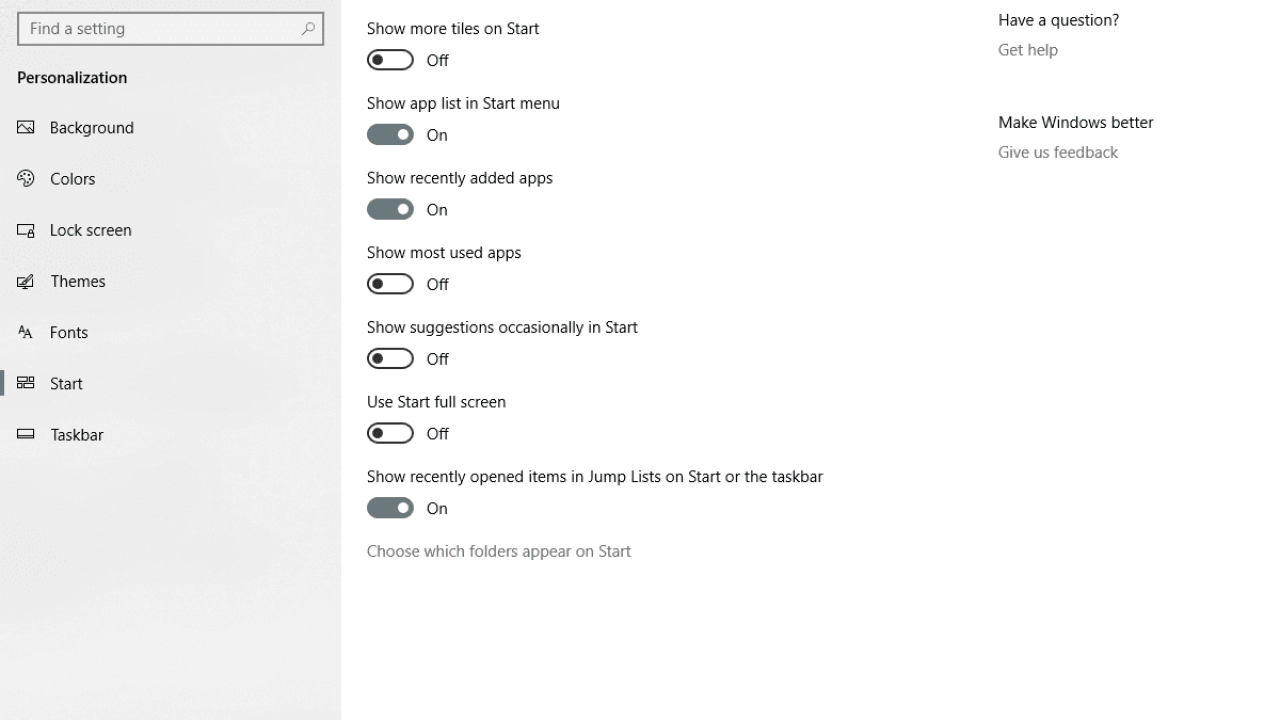Disable Show recently added apps toggle
Screen dimensions: 1280x720
[390, 209]
